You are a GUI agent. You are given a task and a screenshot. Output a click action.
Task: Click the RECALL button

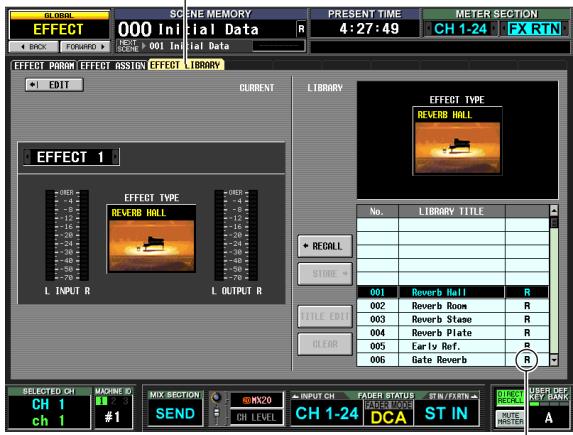[x=325, y=246]
